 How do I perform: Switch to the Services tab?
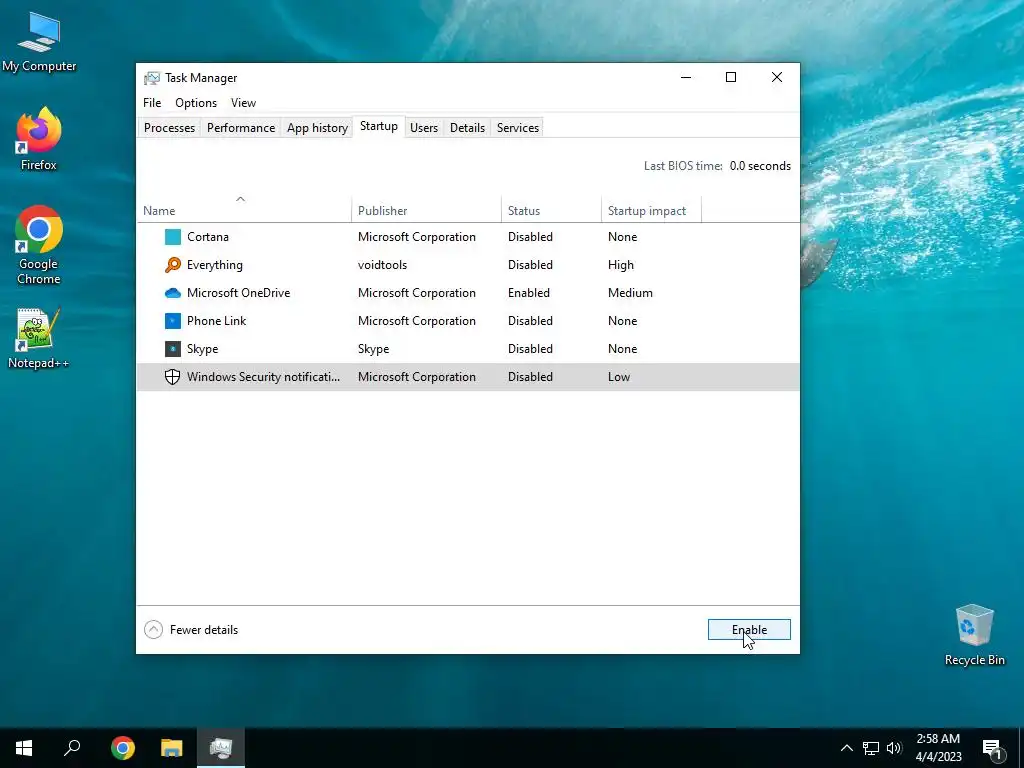click(518, 128)
